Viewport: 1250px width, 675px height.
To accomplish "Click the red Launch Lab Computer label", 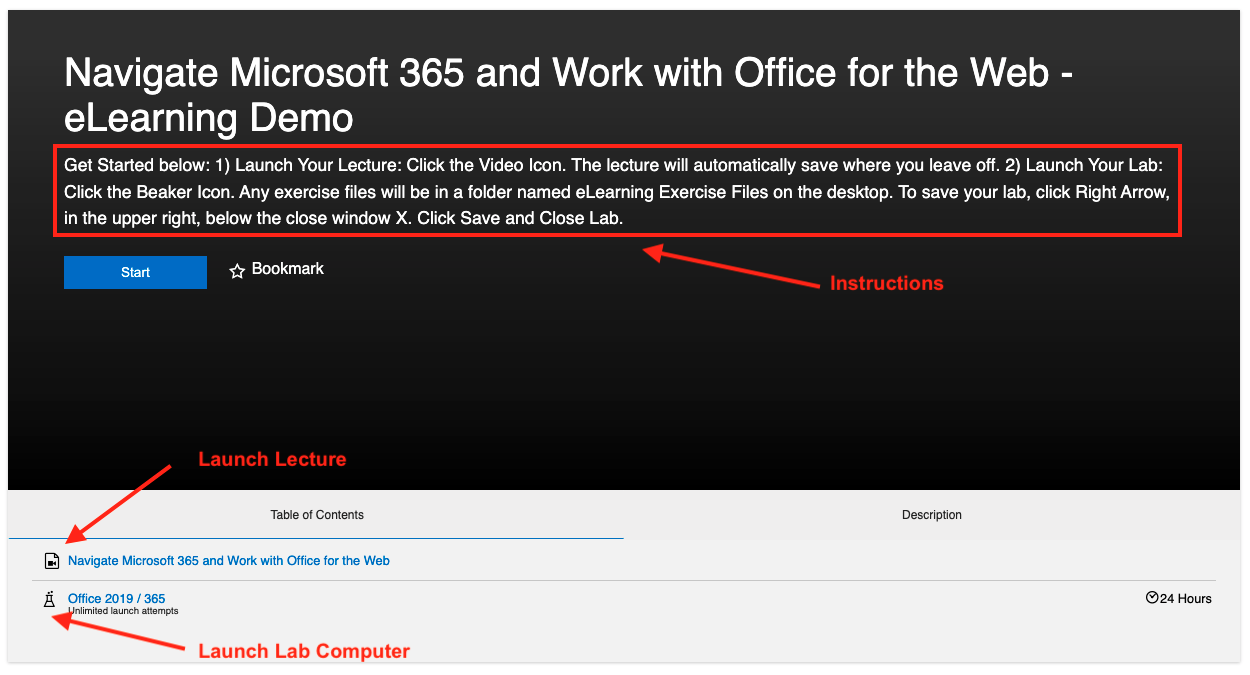I will coord(304,651).
